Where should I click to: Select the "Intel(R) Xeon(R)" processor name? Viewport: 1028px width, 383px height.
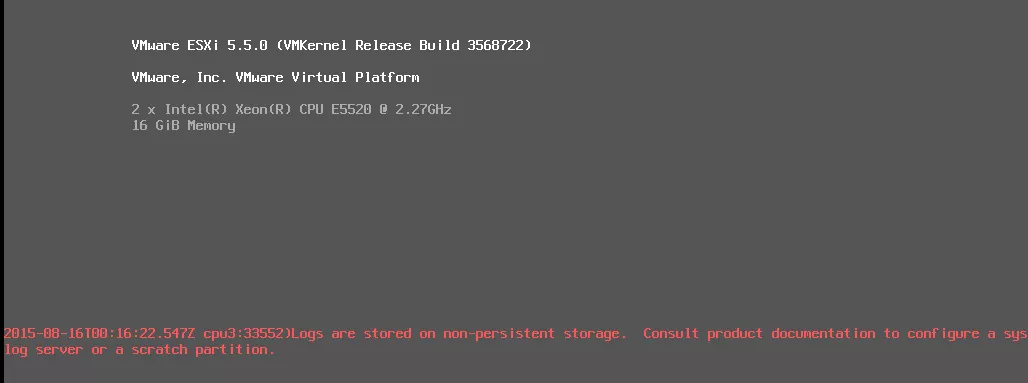point(227,110)
